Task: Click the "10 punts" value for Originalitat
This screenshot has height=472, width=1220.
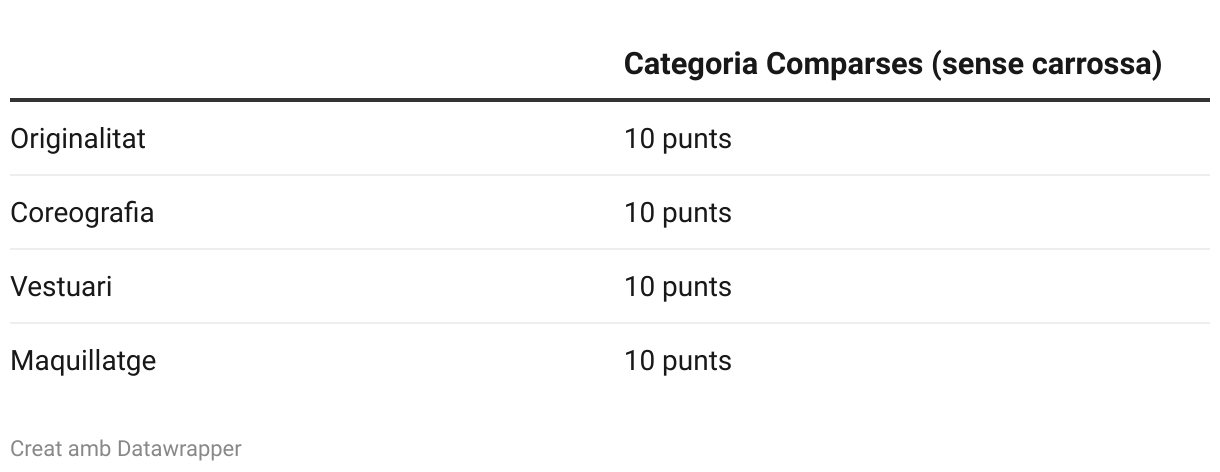Action: 678,138
